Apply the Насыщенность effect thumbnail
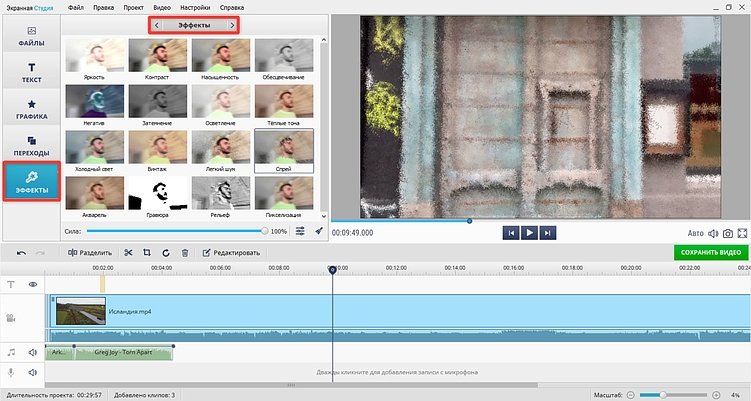 [221, 56]
